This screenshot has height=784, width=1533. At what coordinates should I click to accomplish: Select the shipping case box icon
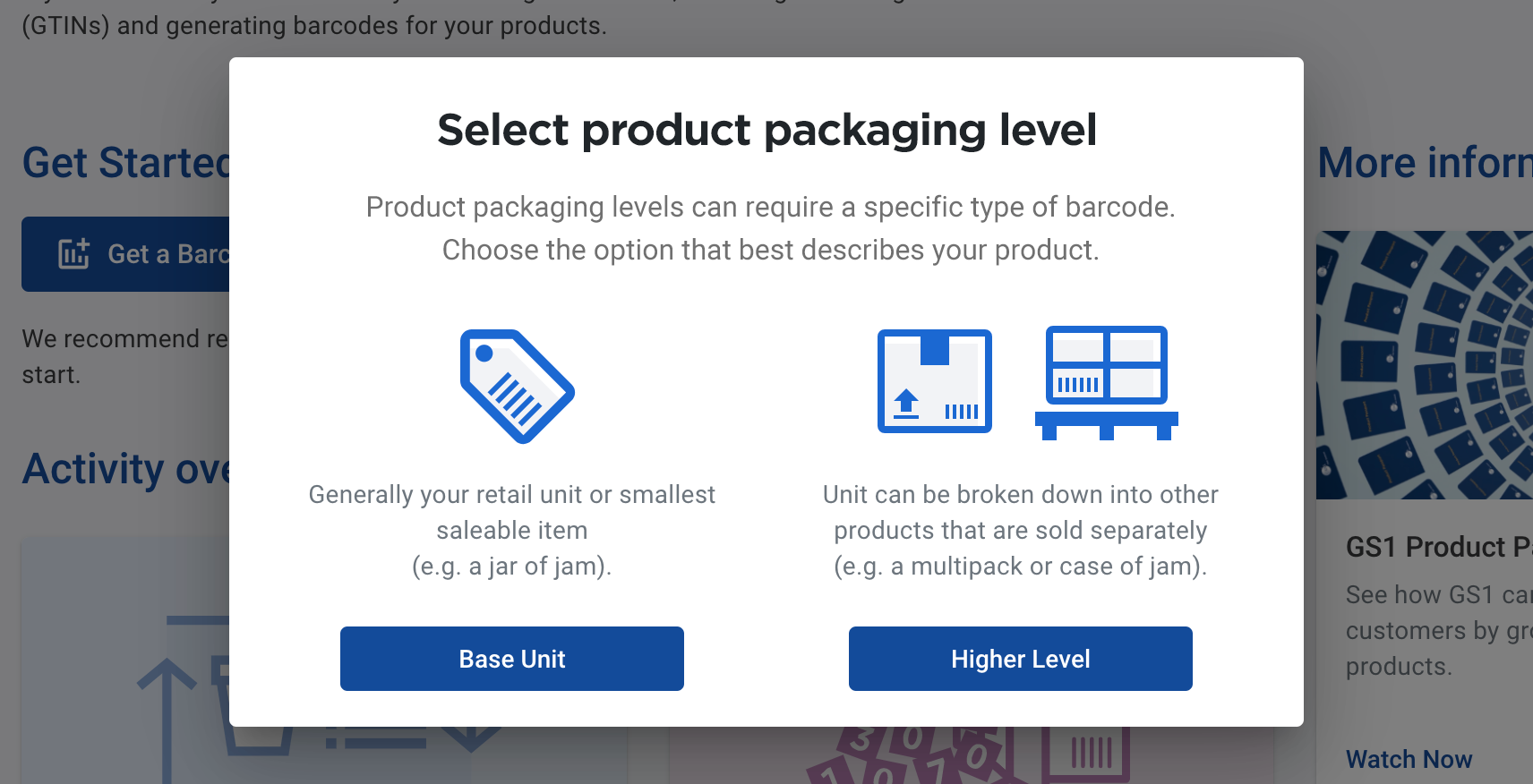(x=935, y=381)
